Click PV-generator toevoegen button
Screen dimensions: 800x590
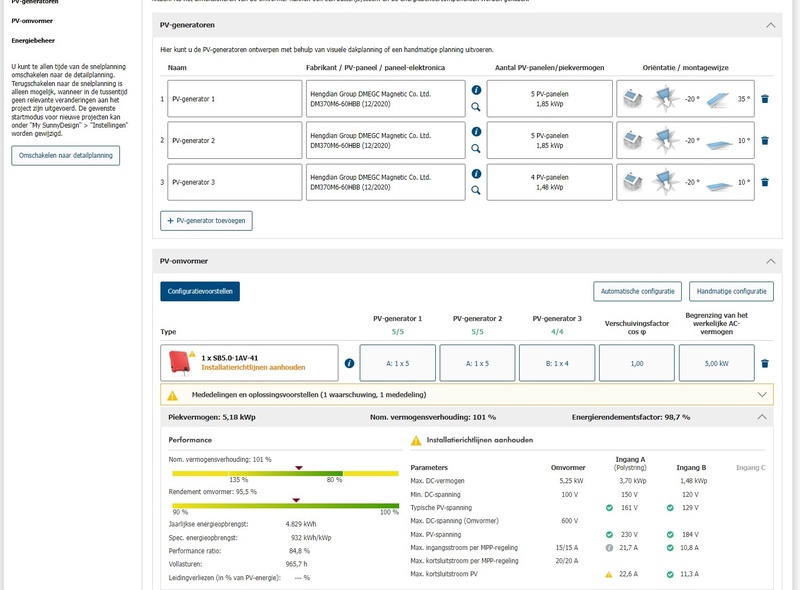click(206, 220)
